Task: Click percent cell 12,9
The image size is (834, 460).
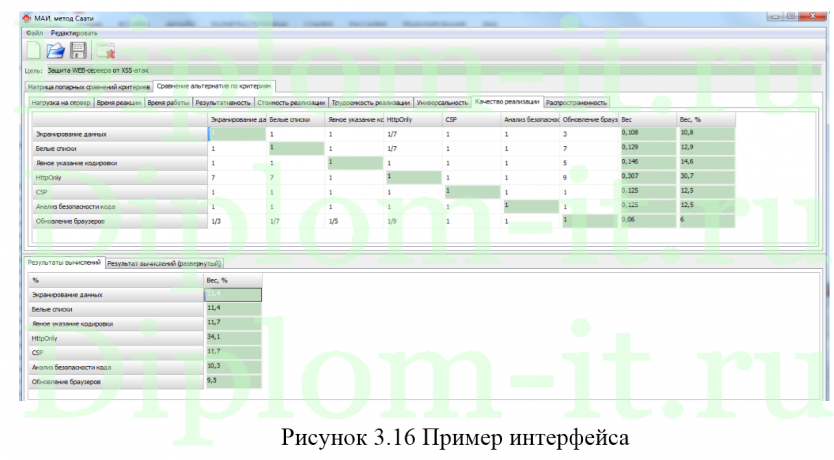Action: [x=706, y=148]
